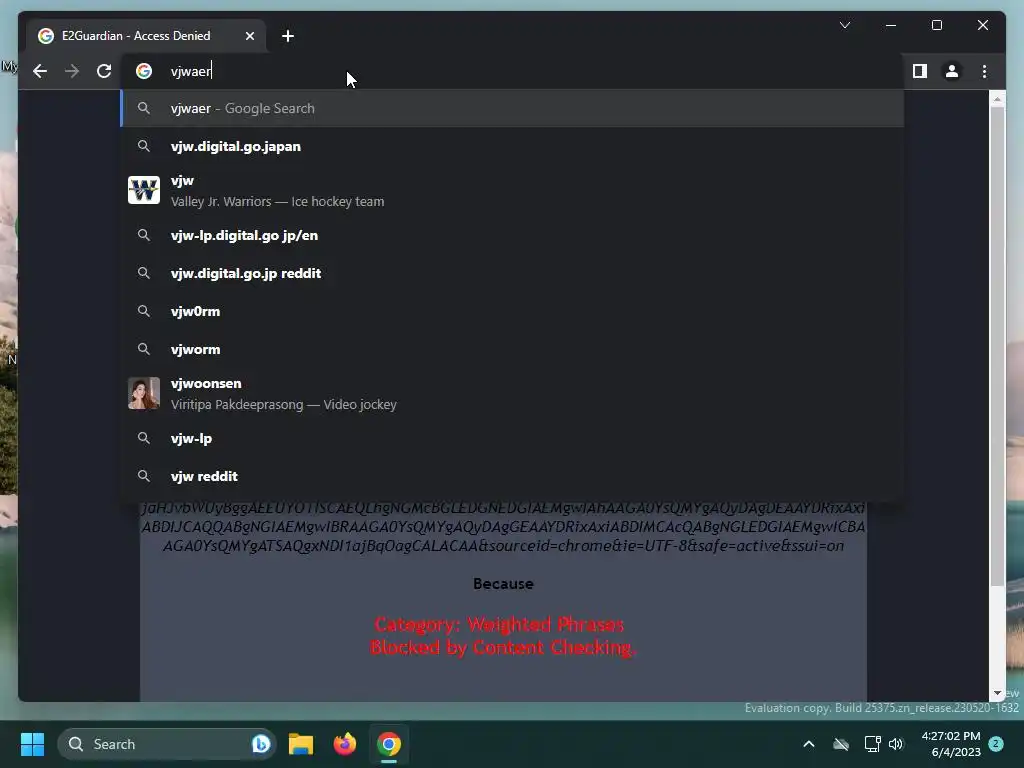The width and height of the screenshot is (1024, 768).
Task: Open Bing chat icon in search box
Action: click(x=261, y=744)
